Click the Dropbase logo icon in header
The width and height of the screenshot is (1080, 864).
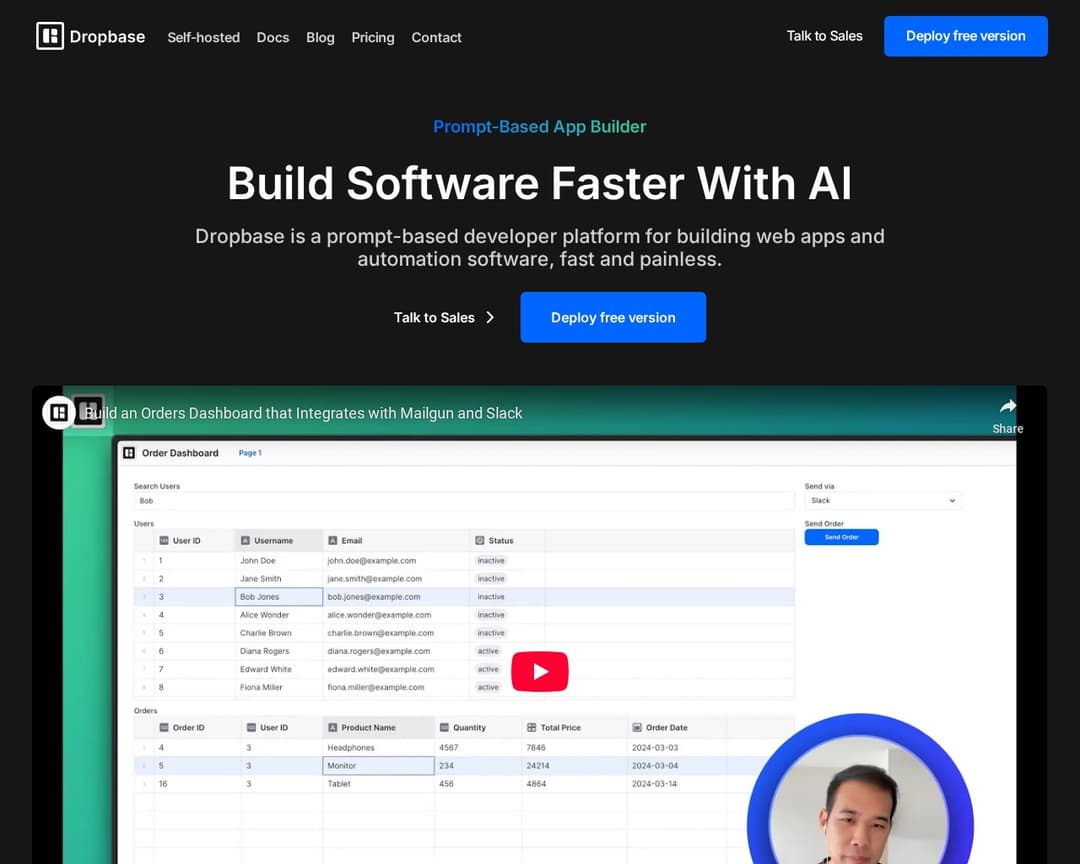point(50,36)
